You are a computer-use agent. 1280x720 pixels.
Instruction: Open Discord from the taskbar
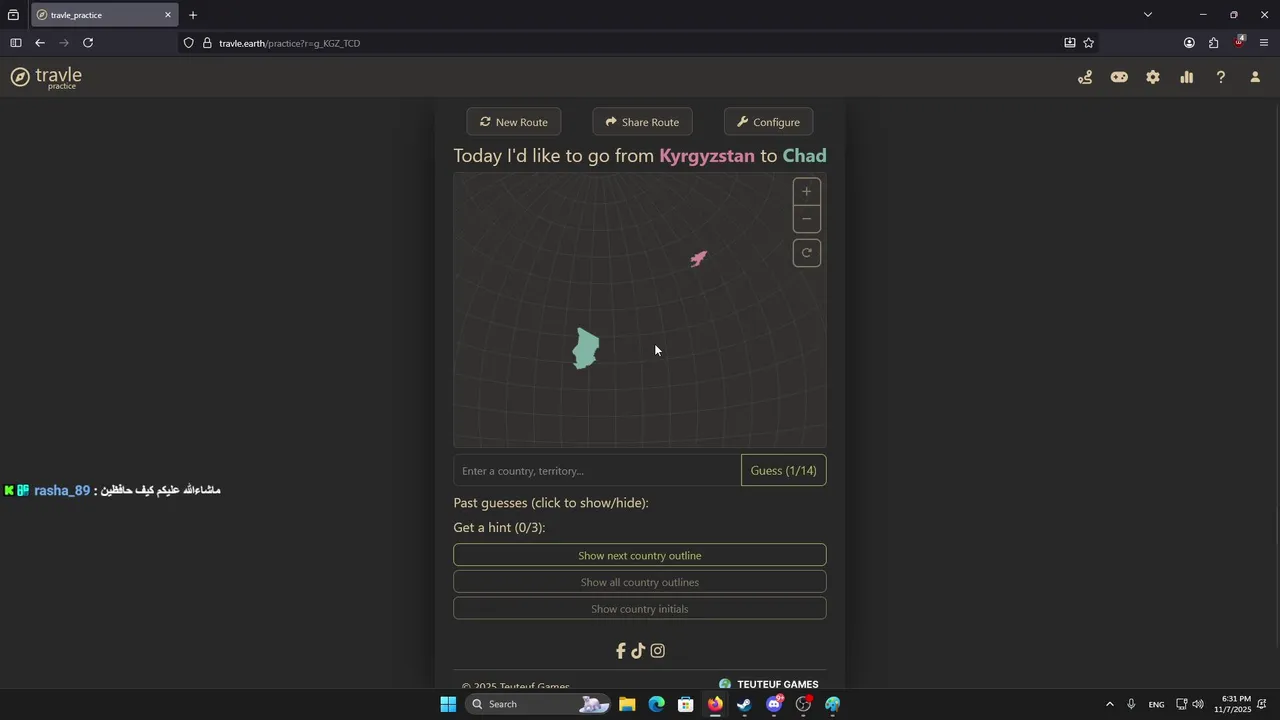774,704
